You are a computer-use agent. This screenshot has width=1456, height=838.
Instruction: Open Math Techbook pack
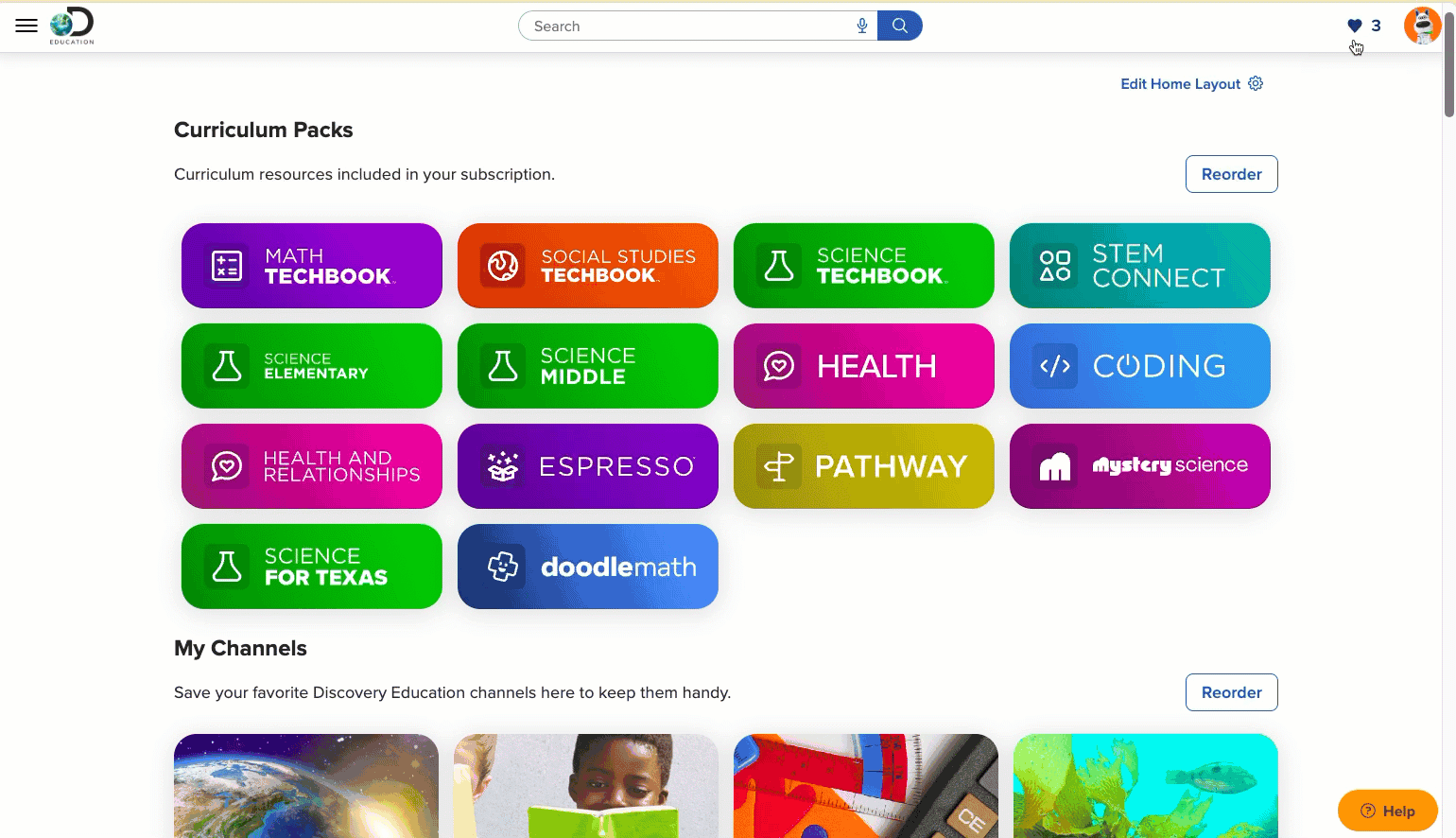[x=312, y=266]
